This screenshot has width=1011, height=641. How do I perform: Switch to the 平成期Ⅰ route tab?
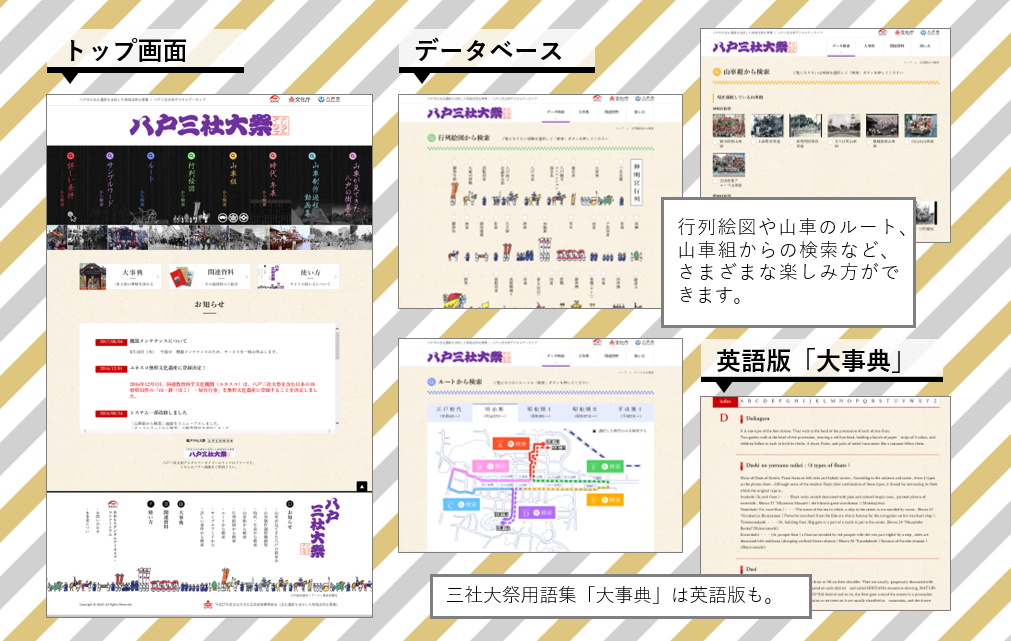(x=629, y=413)
